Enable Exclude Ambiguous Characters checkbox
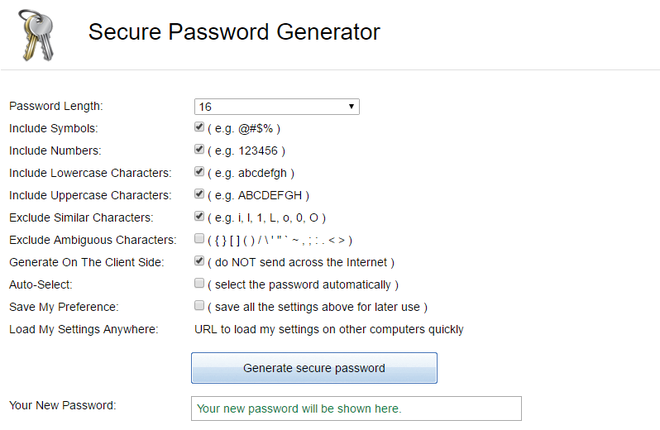The height and width of the screenshot is (430, 660). coord(199,239)
